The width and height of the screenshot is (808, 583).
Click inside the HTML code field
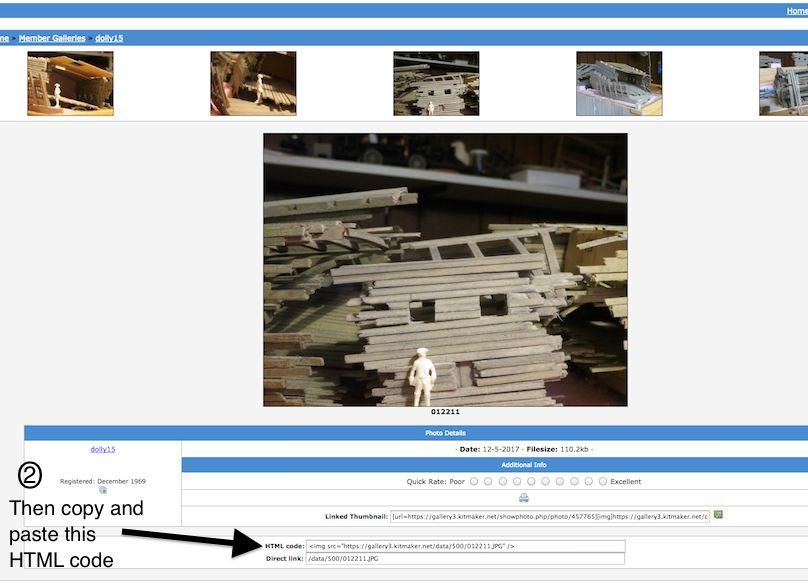pyautogui.click(x=465, y=546)
